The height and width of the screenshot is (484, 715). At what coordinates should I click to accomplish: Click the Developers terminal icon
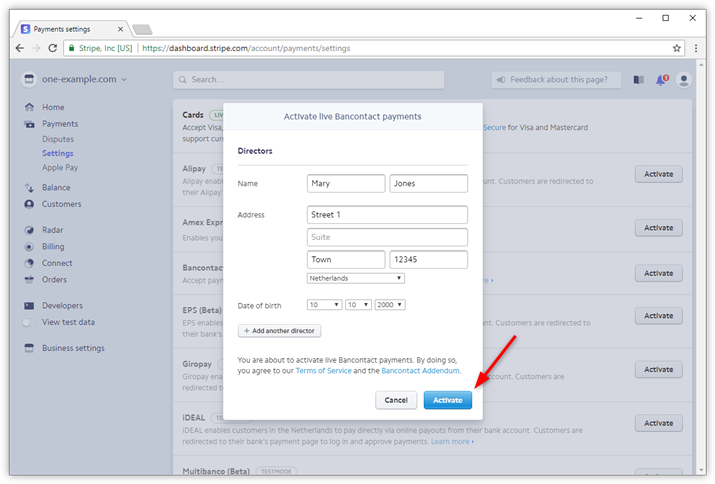click(29, 306)
